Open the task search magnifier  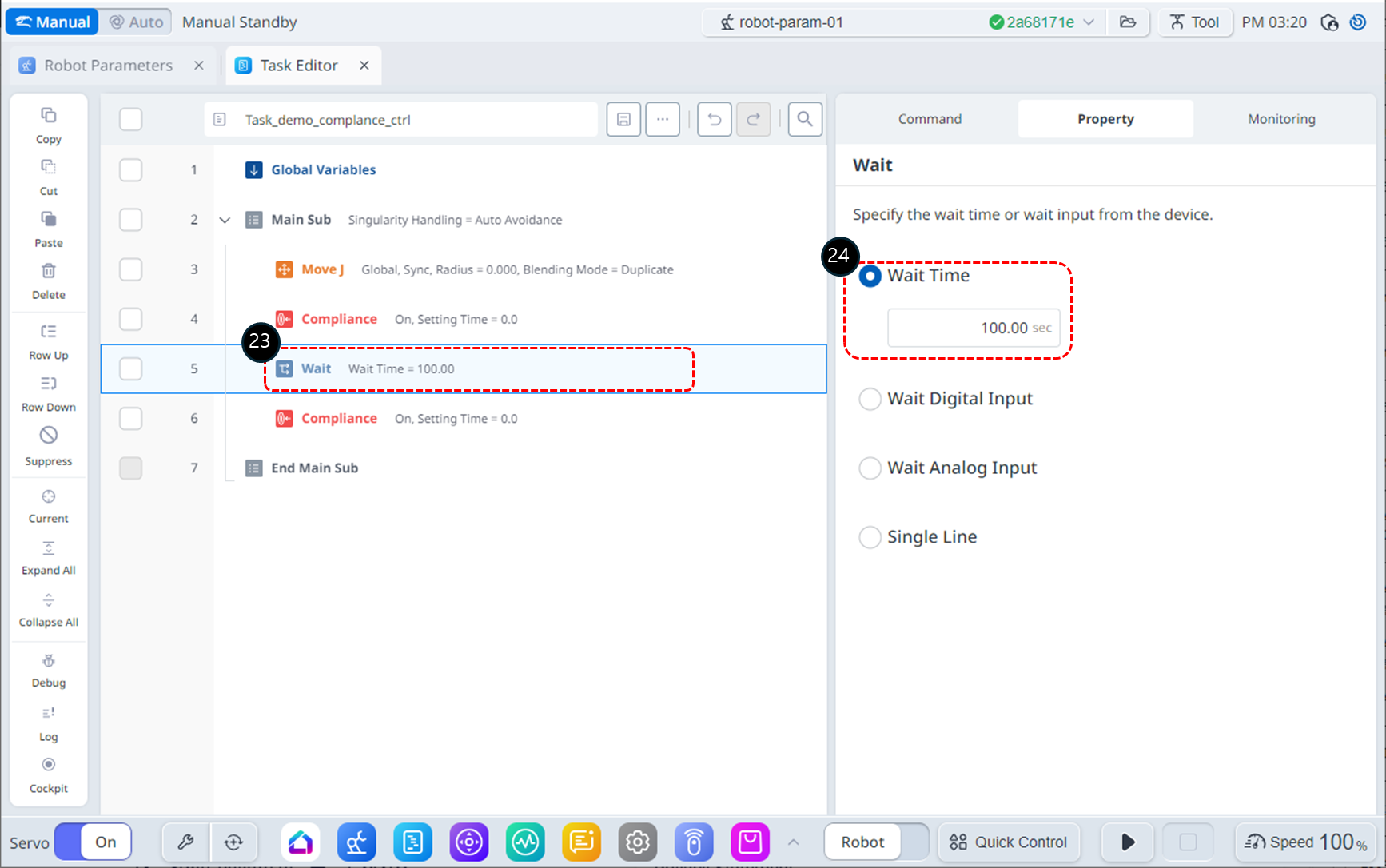click(805, 120)
